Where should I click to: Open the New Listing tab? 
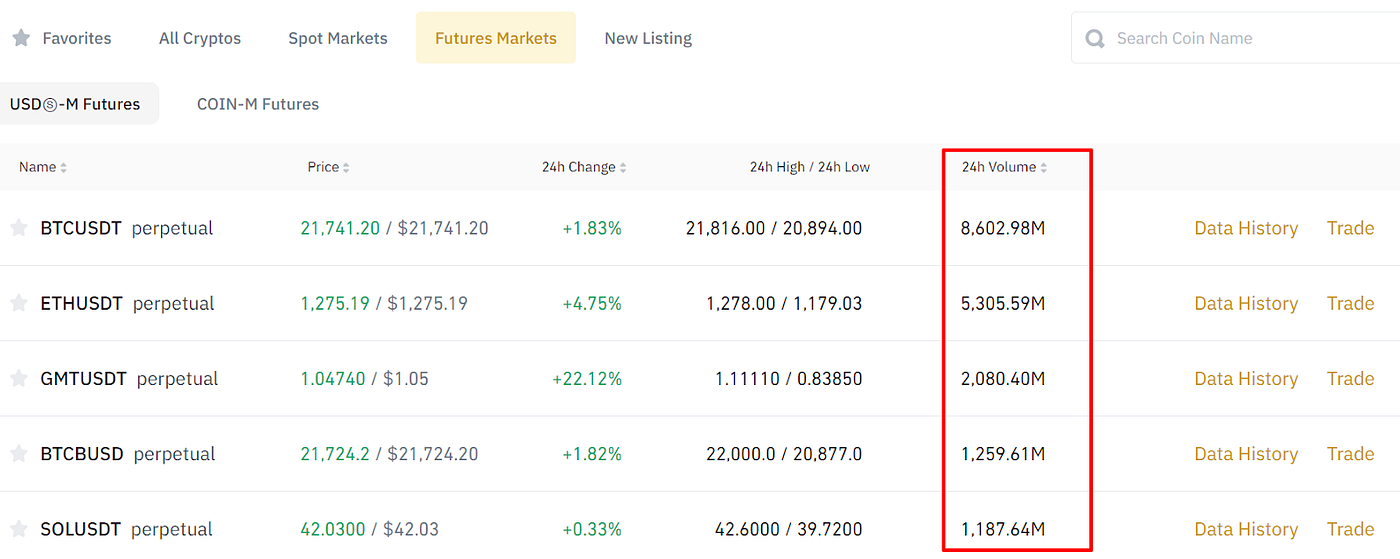pos(648,38)
